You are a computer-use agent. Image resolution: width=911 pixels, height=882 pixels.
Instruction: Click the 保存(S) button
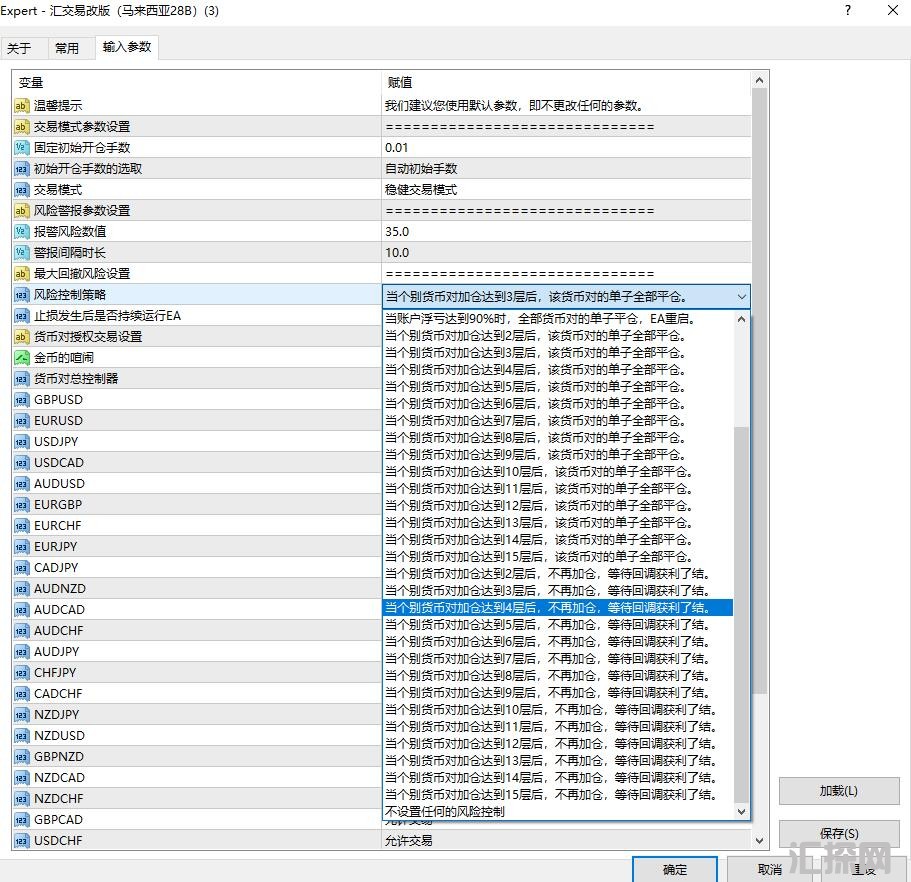(838, 834)
